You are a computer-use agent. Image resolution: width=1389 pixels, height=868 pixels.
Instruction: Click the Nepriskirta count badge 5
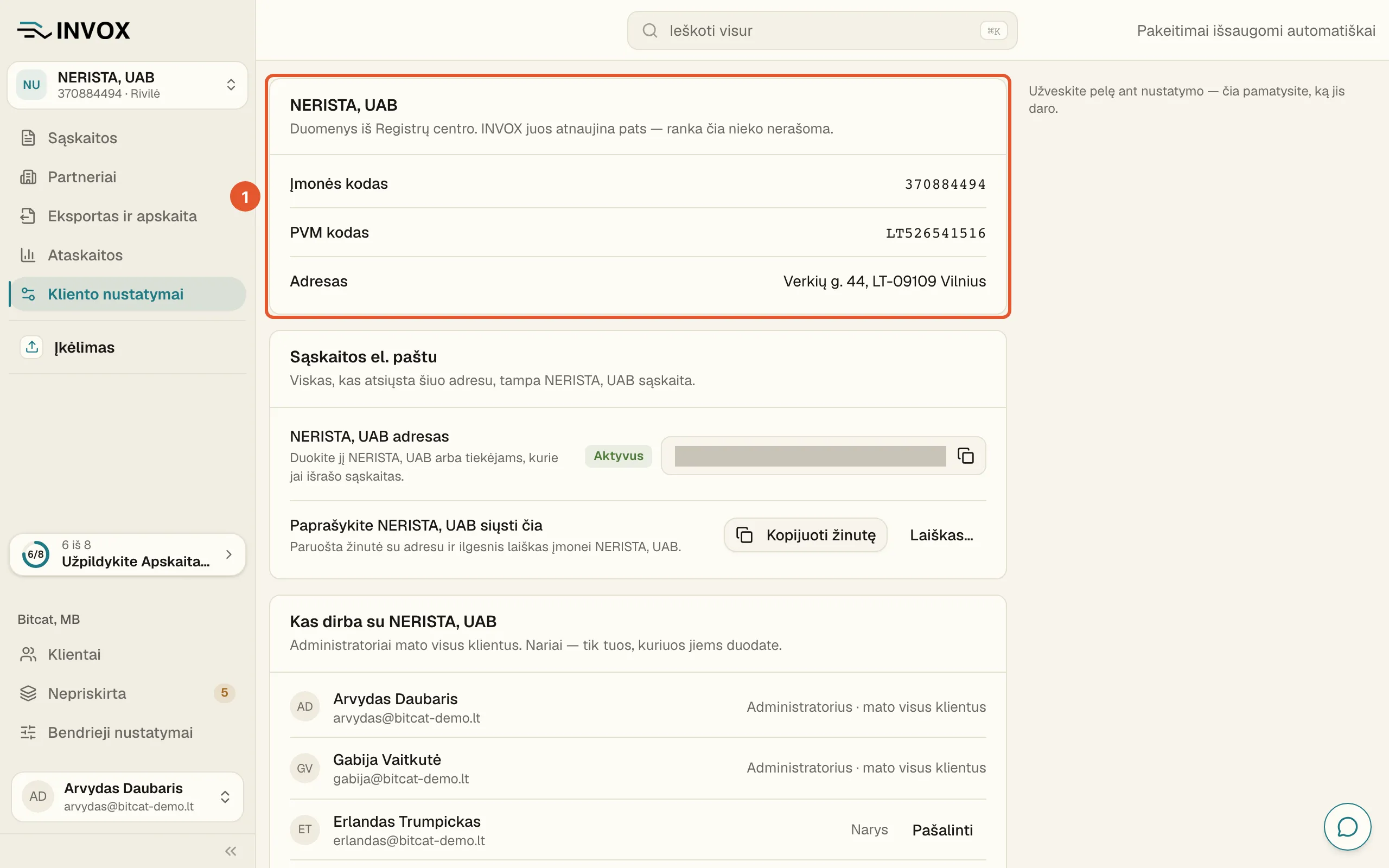click(x=225, y=693)
